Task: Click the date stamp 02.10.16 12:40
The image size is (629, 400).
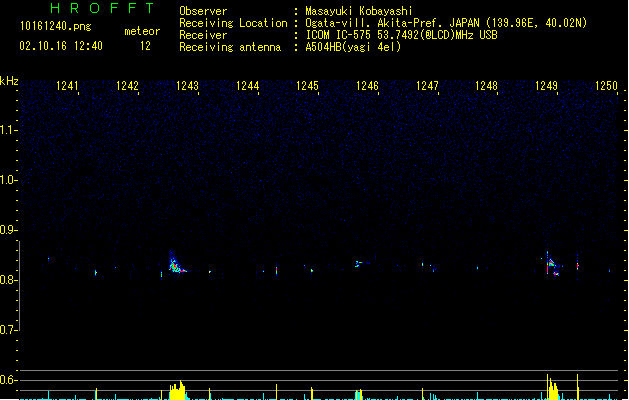Action: (61, 46)
